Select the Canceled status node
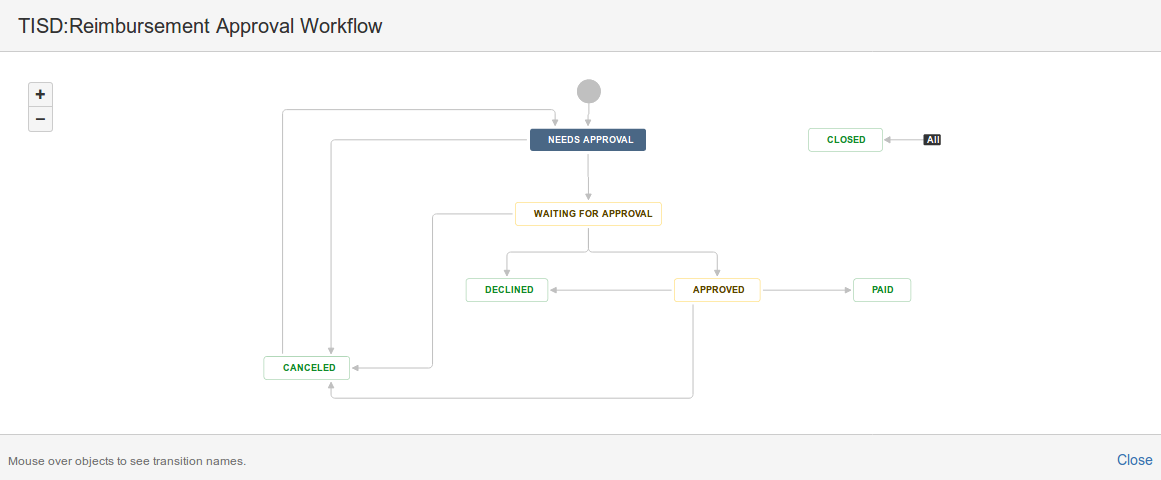This screenshot has height=480, width=1161. coord(307,368)
